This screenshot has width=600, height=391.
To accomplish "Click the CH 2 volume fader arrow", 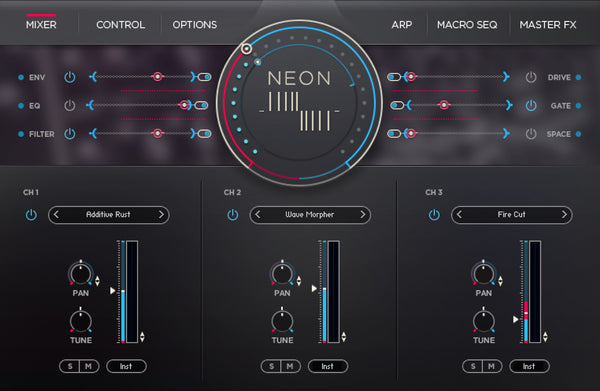I will 314,288.
